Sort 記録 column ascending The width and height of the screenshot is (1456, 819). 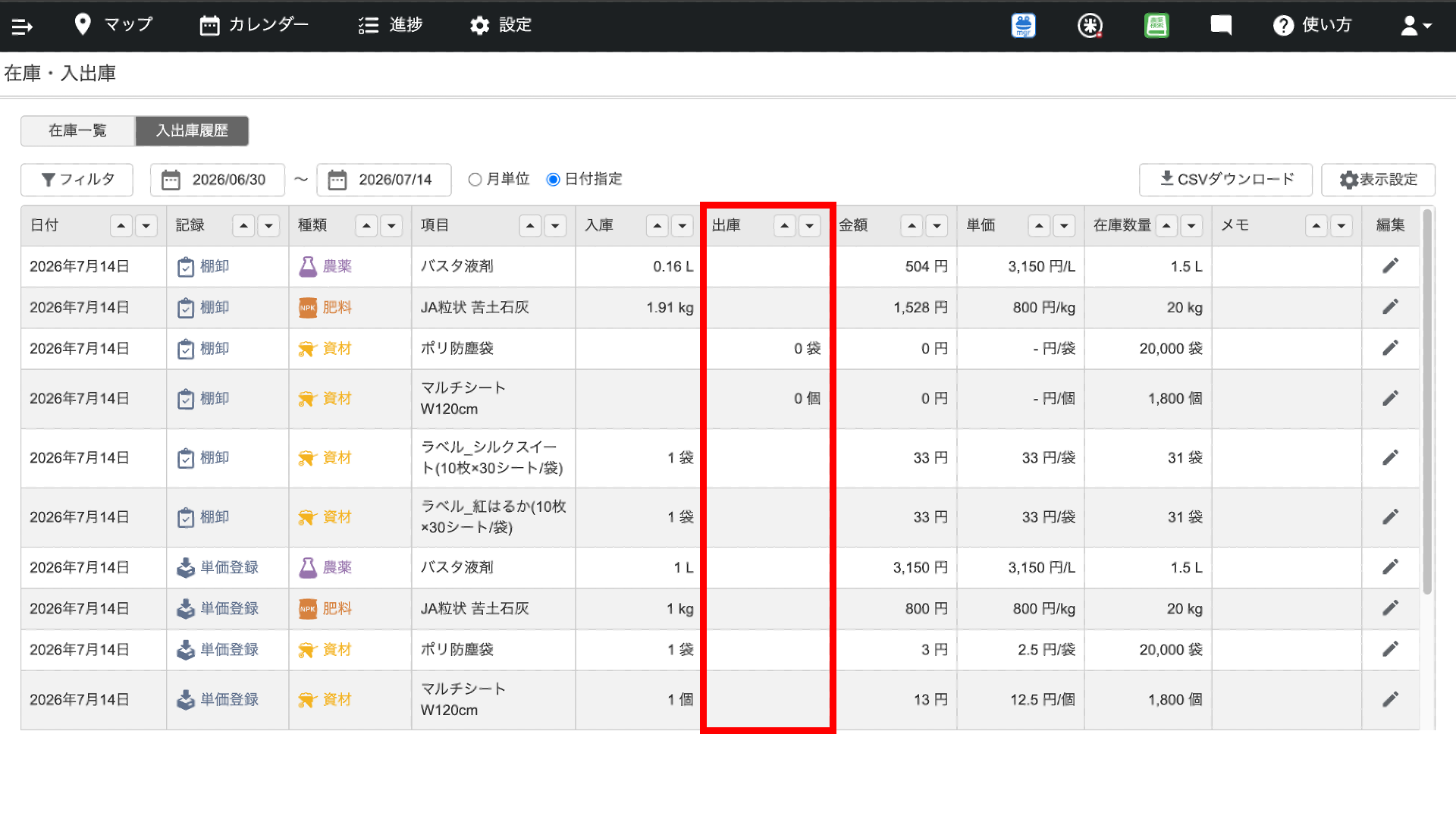click(x=243, y=225)
